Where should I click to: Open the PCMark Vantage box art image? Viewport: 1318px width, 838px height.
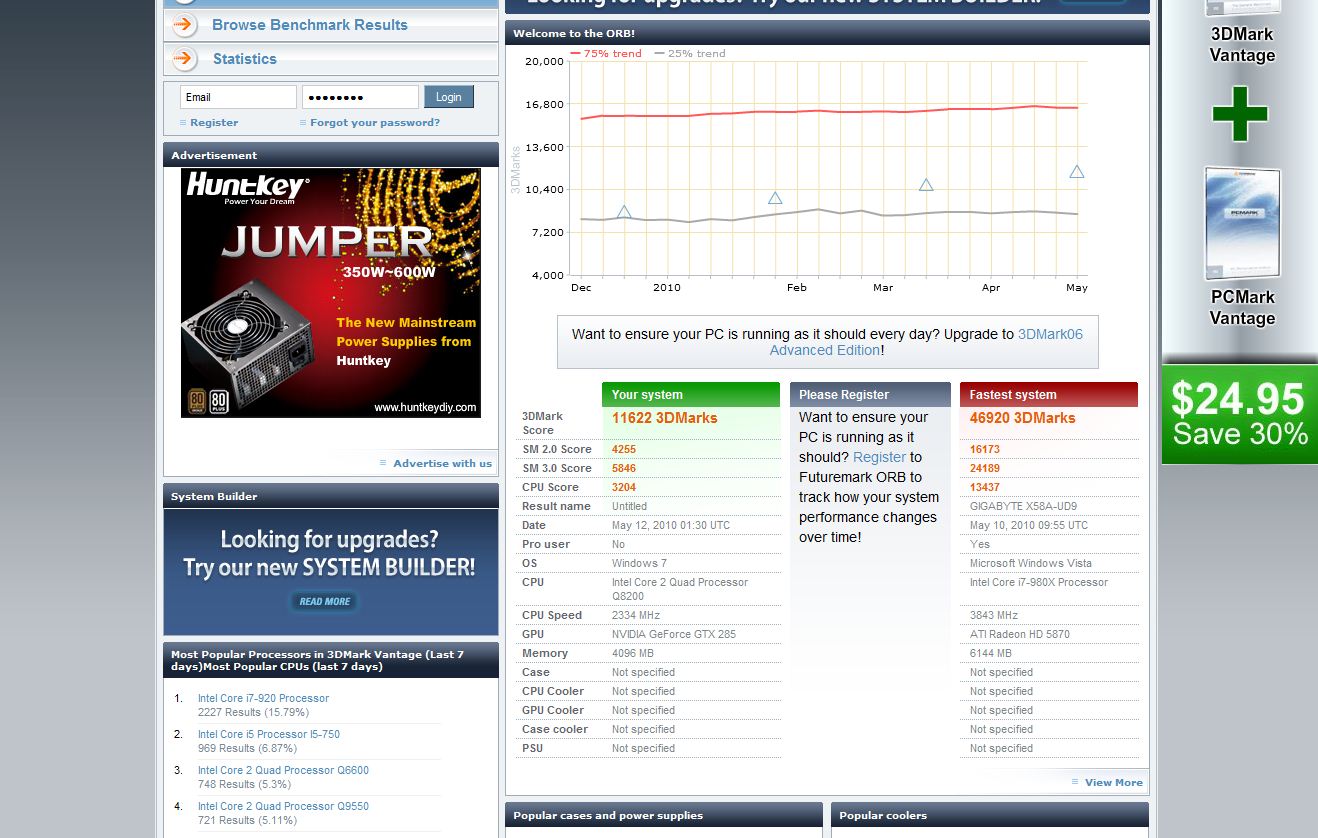coord(1242,224)
